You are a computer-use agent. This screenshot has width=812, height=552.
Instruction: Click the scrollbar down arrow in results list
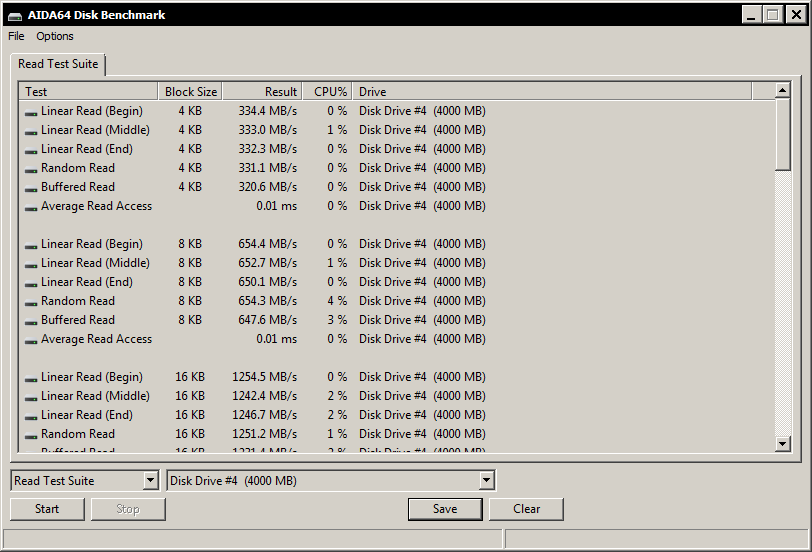783,443
